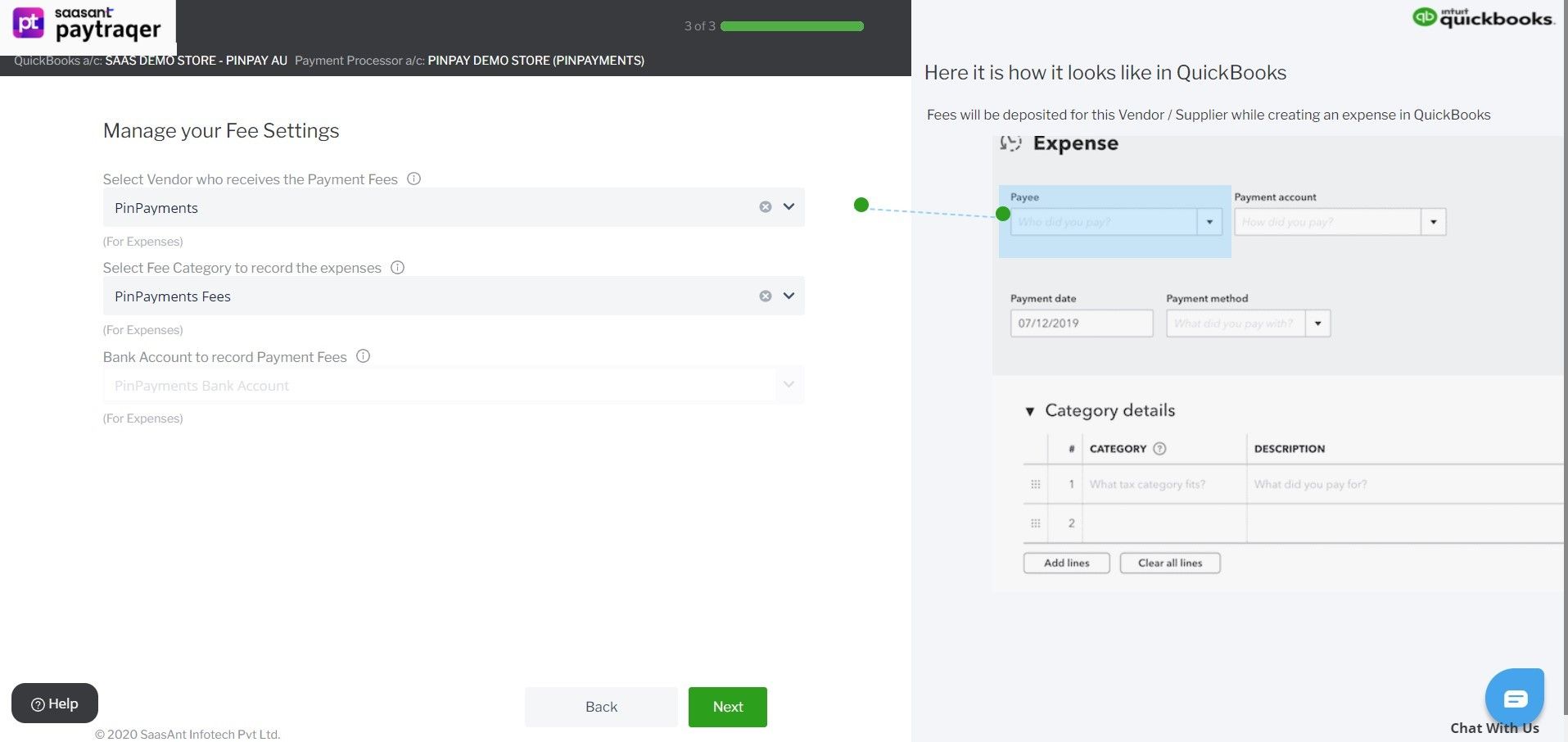The width and height of the screenshot is (1568, 742).
Task: Click Chat With Us label
Action: [1494, 728]
